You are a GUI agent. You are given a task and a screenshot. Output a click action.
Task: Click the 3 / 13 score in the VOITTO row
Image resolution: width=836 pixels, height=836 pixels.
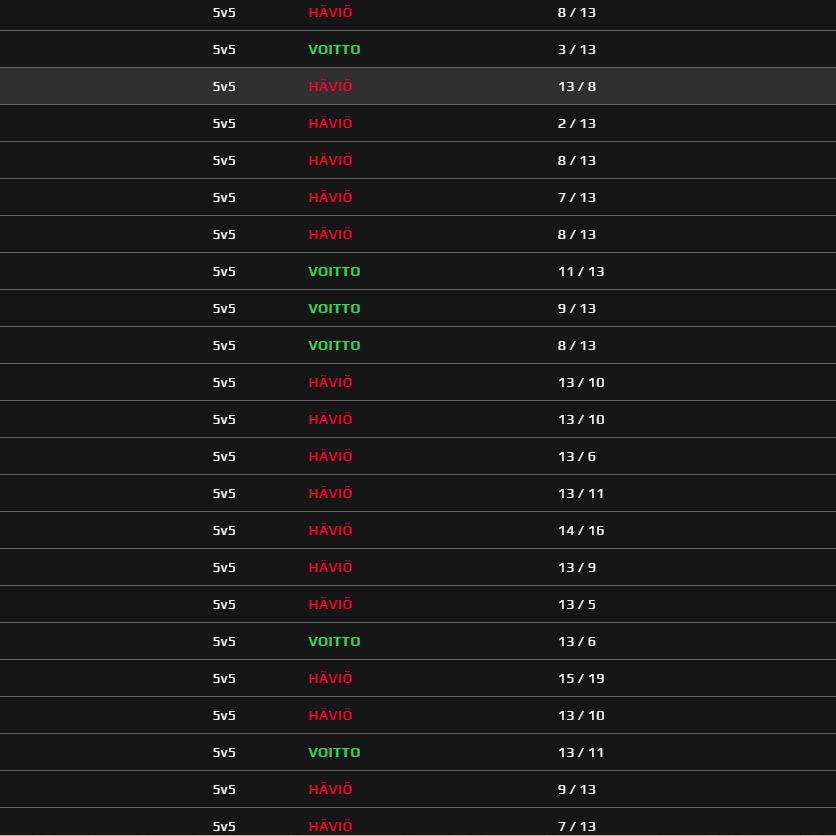(576, 50)
